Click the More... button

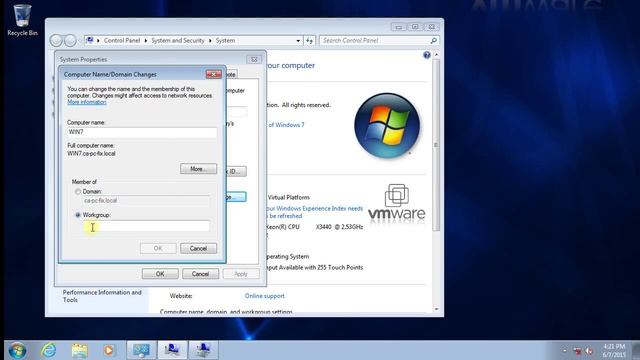(198, 169)
